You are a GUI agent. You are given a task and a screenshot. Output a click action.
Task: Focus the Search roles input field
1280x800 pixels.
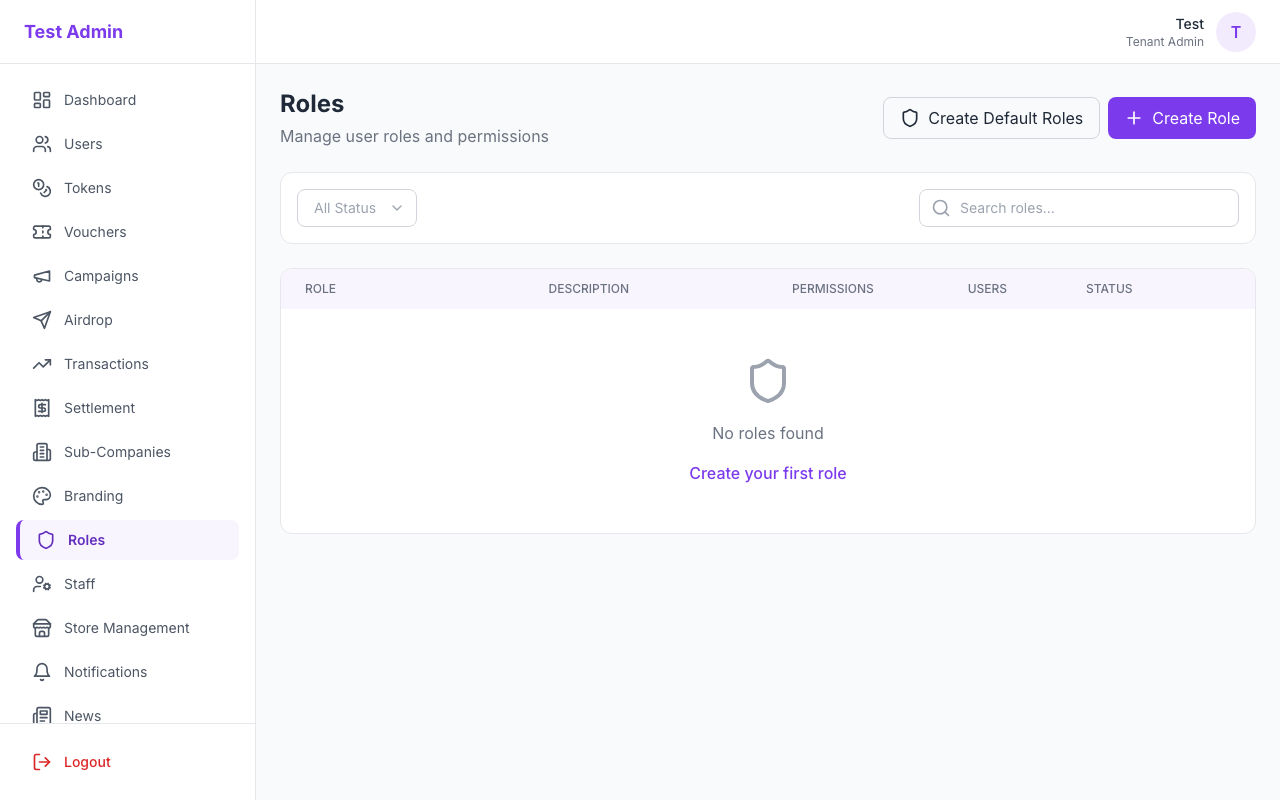(x=1090, y=208)
